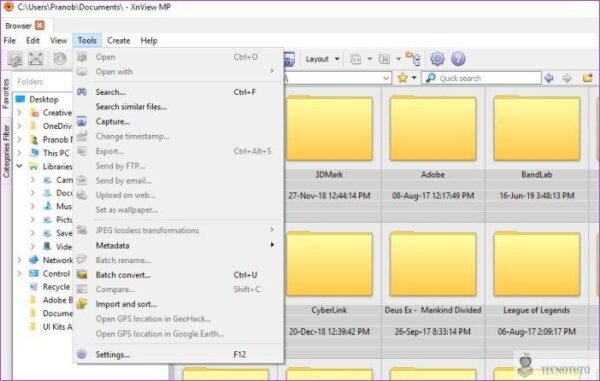600x381 pixels.
Task: Open settings gear in toolbar
Action: coord(437,59)
